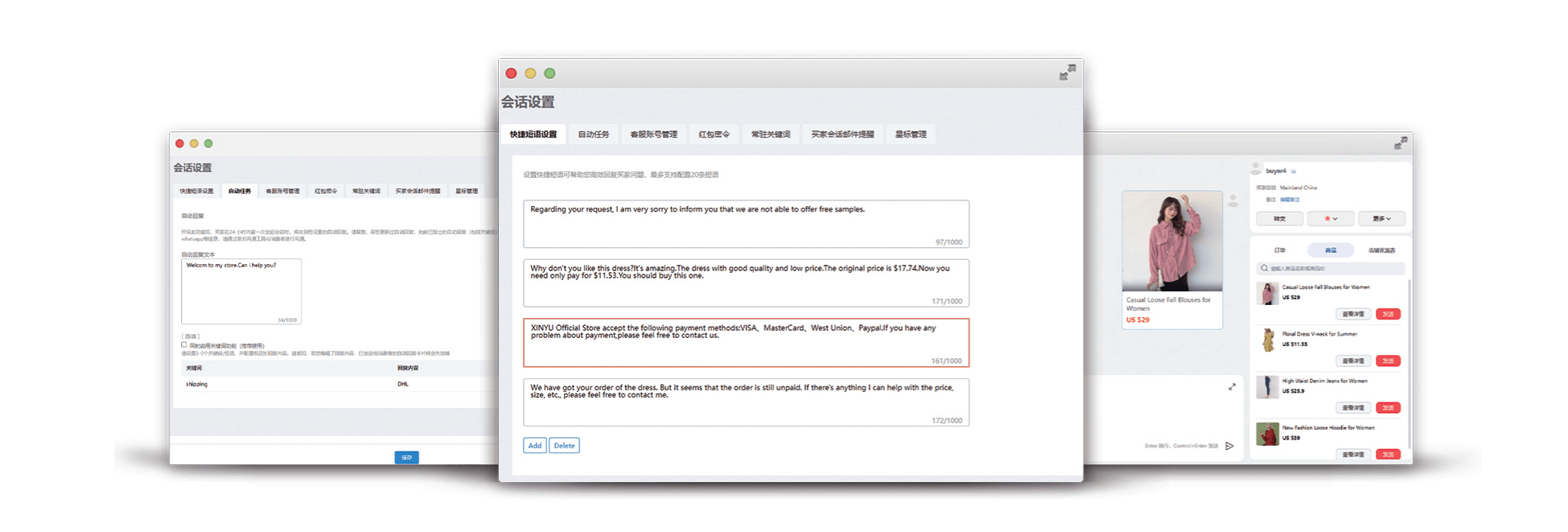Click the buyer4 avatar icon
The image size is (1568, 532).
1256,170
